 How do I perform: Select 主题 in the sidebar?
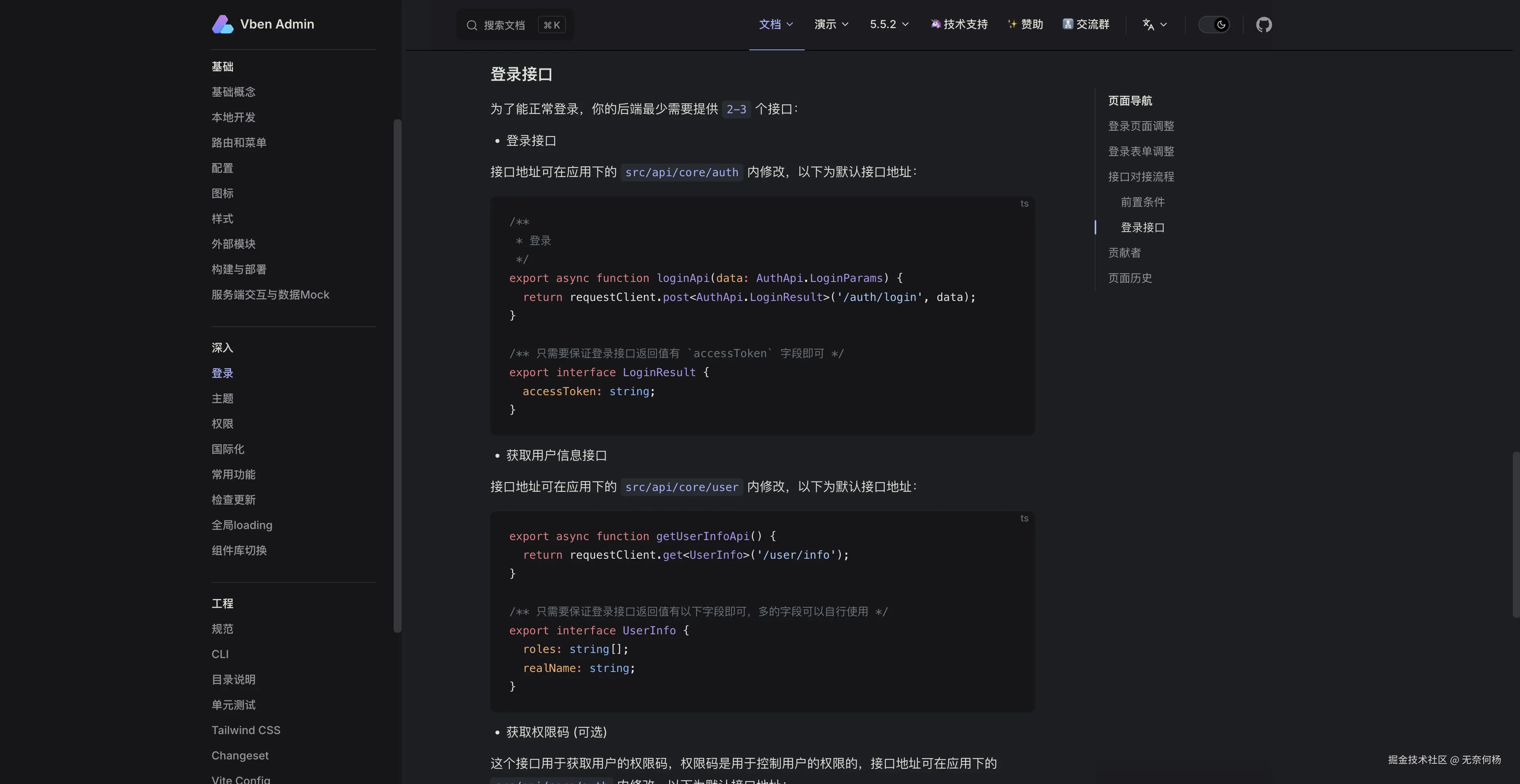pos(223,398)
